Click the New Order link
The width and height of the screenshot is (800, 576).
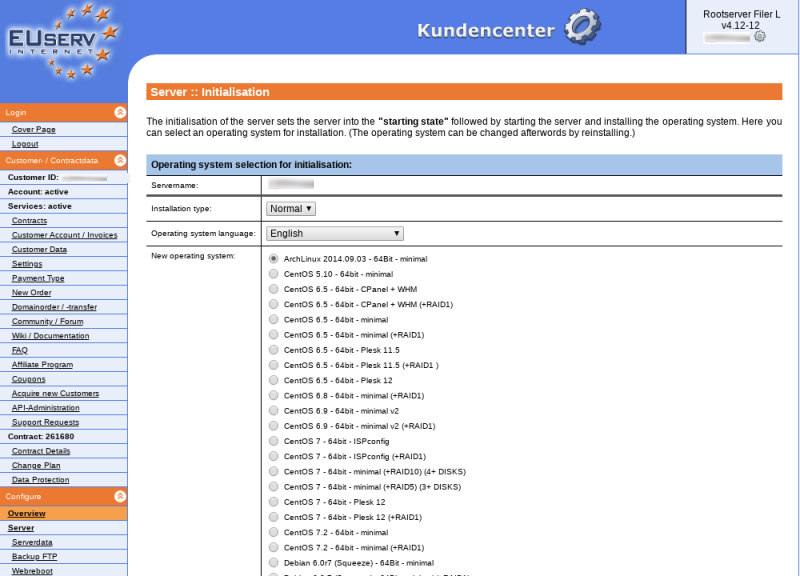pos(32,292)
